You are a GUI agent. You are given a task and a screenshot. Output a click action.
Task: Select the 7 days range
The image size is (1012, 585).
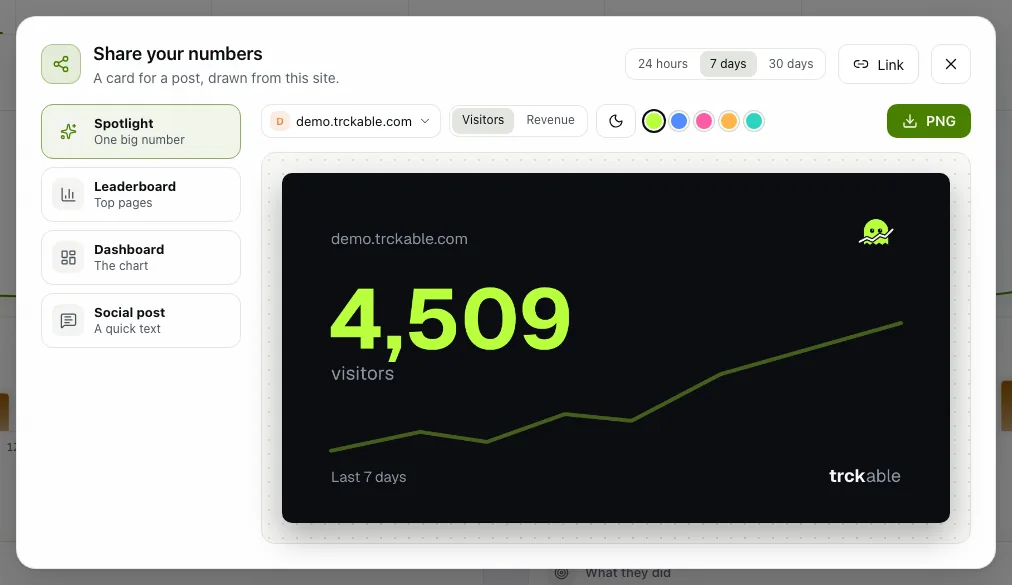point(728,64)
